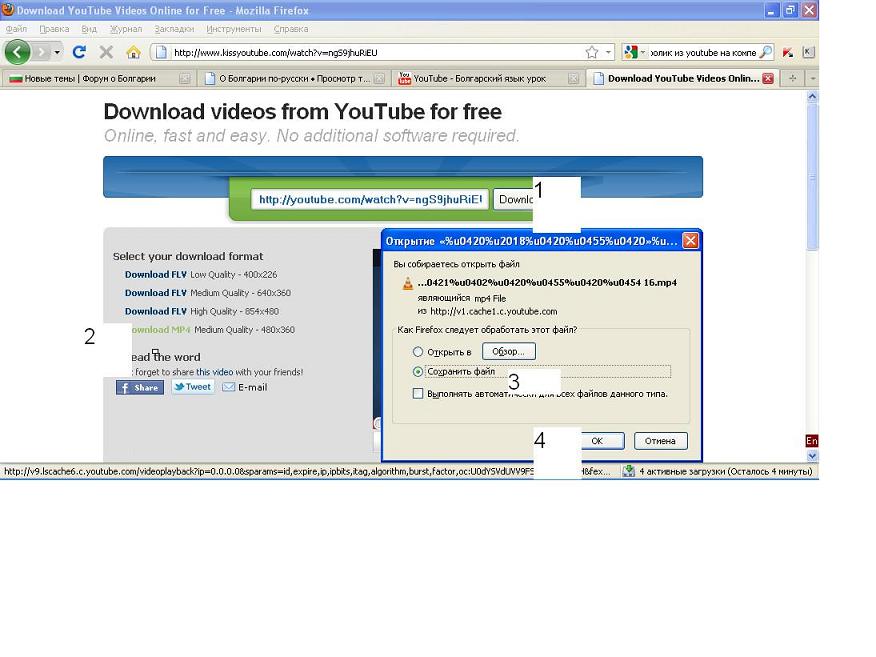Image resolution: width=876 pixels, height=657 pixels.
Task: Click the En language indicator
Action: click(x=811, y=441)
